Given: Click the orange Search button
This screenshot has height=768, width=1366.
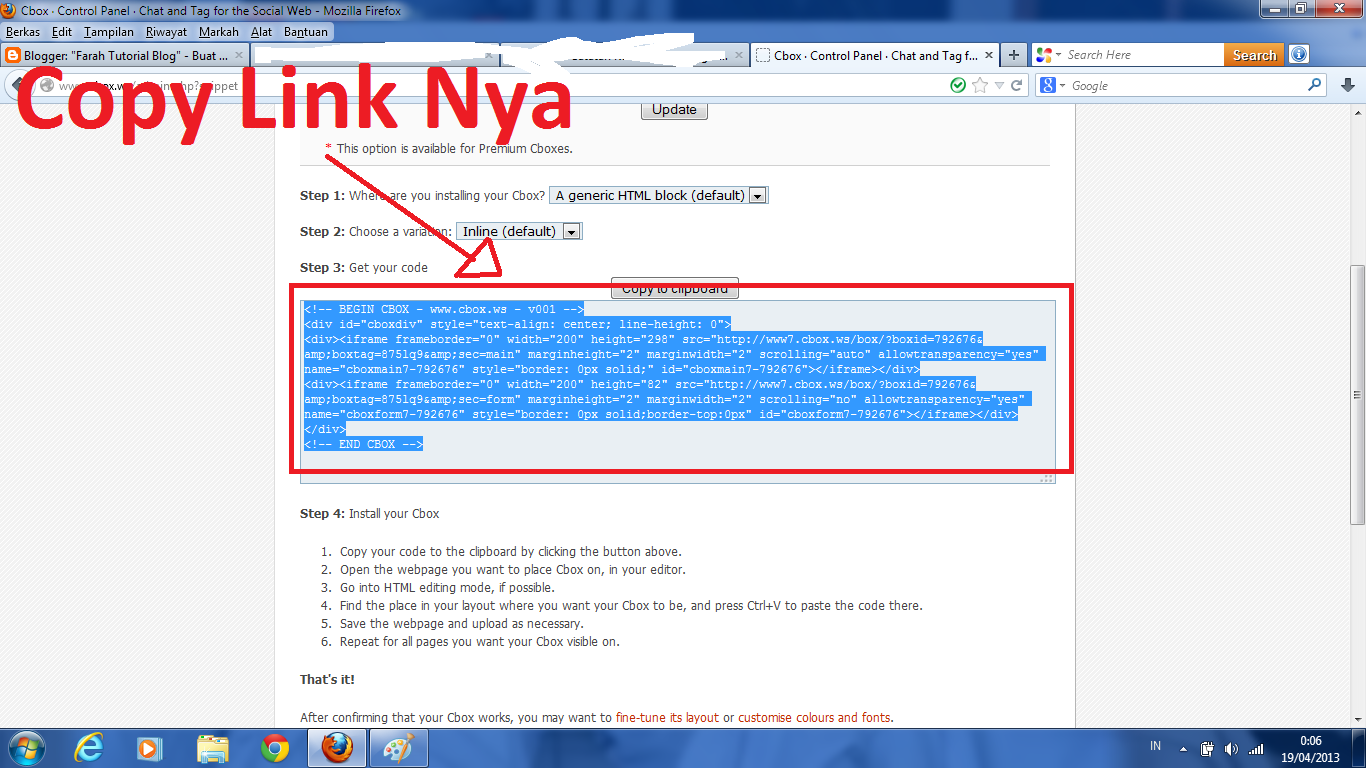Looking at the screenshot, I should click(x=1254, y=56).
